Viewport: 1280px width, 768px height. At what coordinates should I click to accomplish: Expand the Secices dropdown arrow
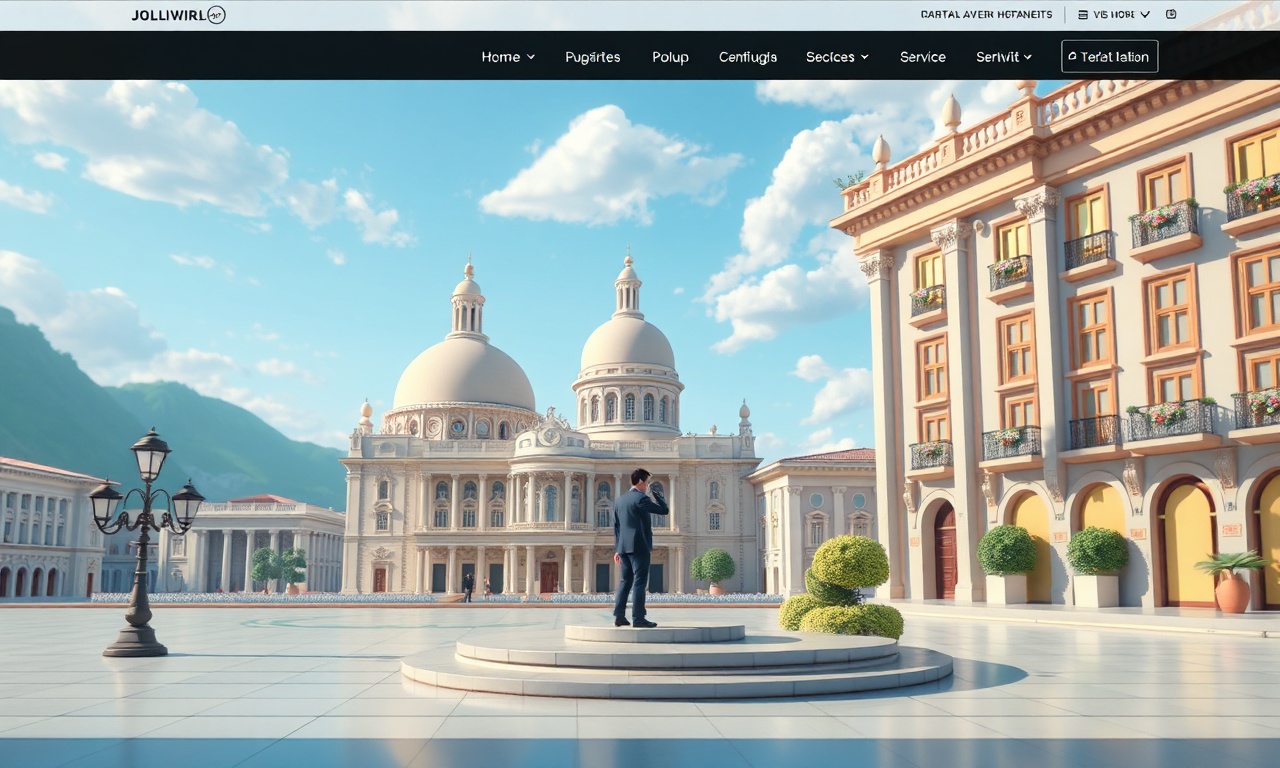click(865, 57)
